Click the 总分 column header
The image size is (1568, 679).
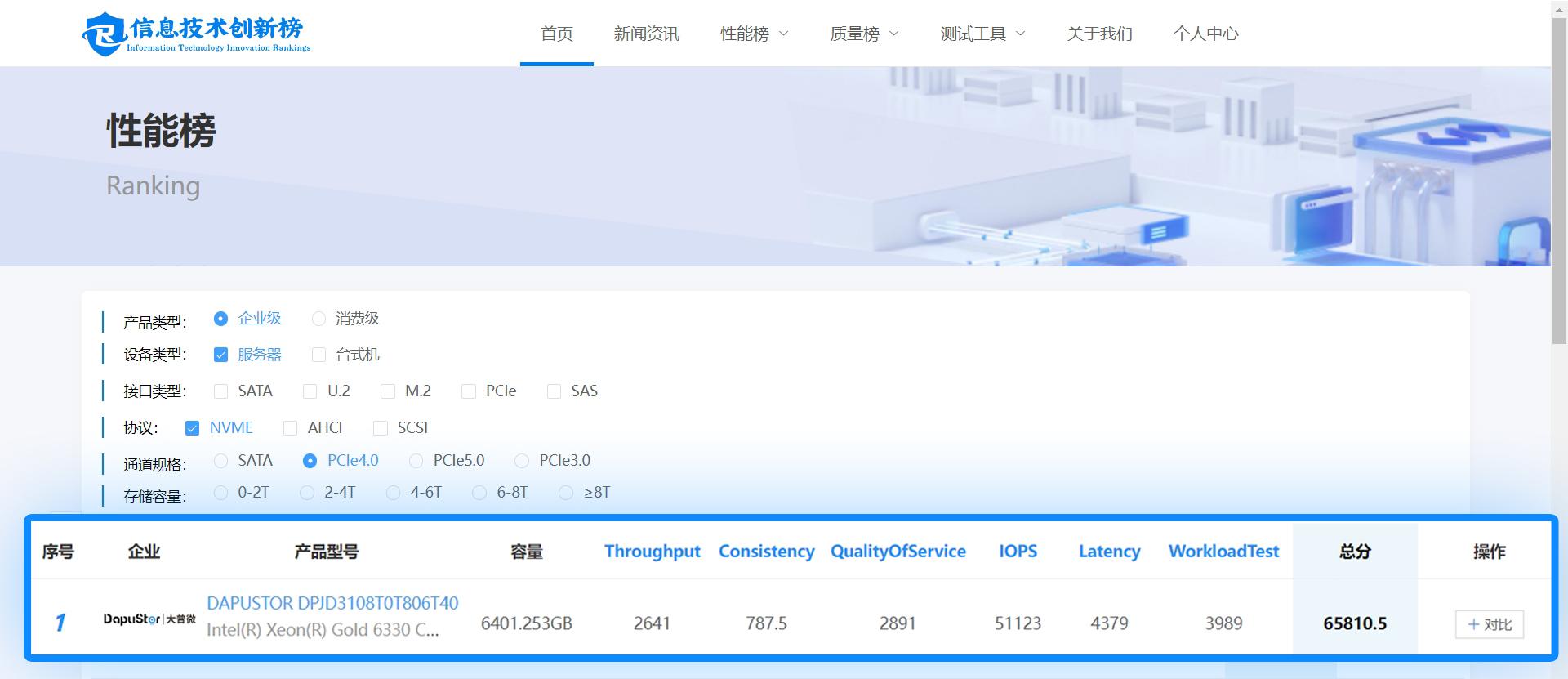1355,552
